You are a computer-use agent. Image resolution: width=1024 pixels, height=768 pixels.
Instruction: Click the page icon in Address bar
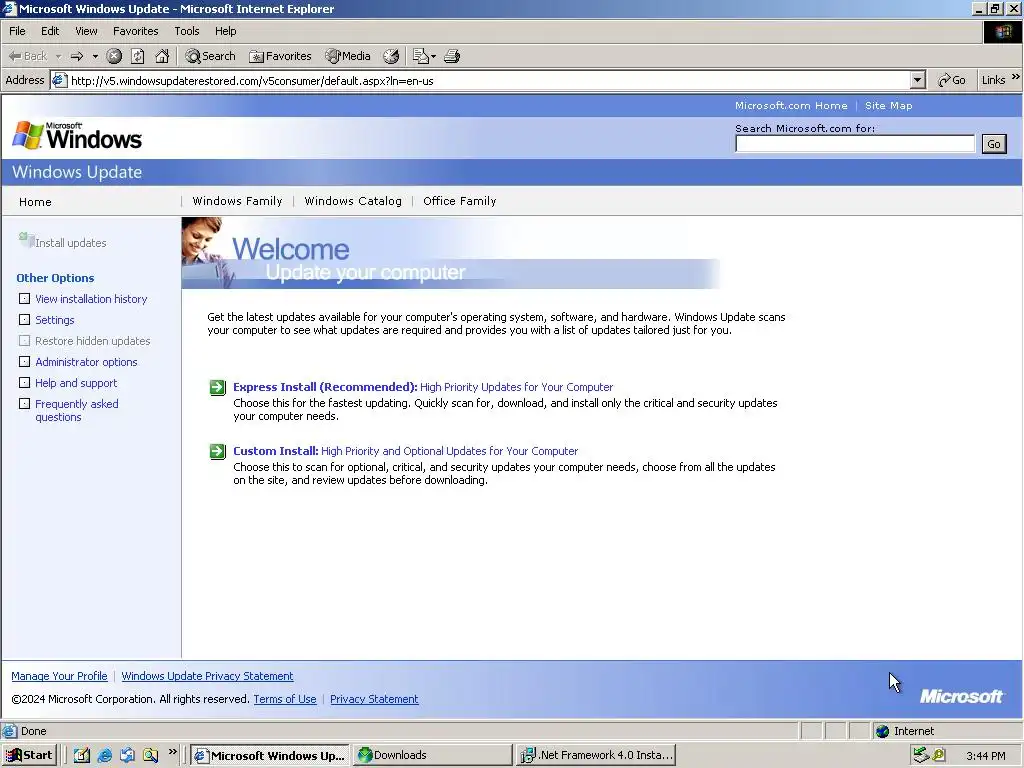click(59, 80)
